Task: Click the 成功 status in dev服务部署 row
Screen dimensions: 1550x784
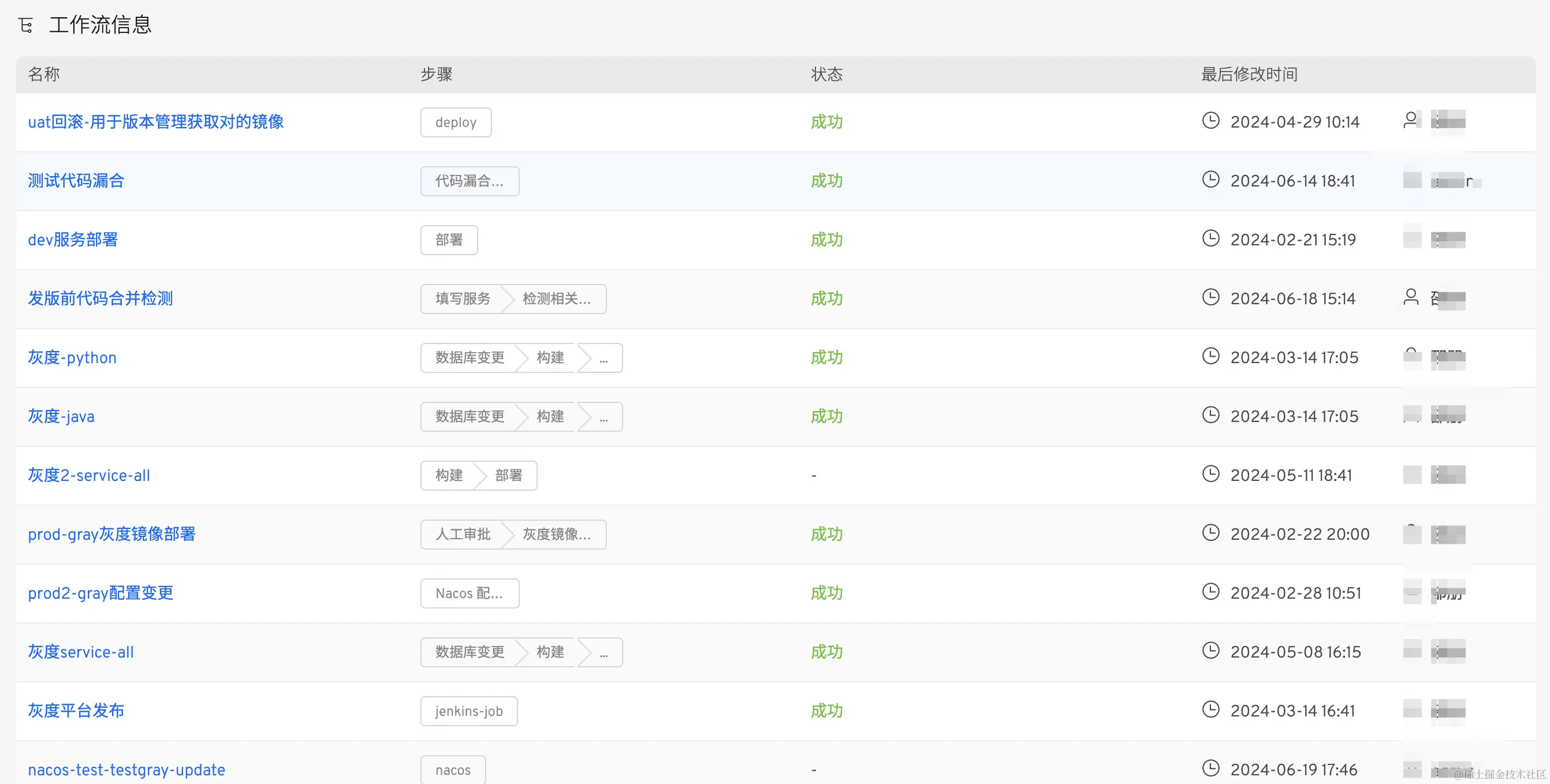Action: (826, 240)
